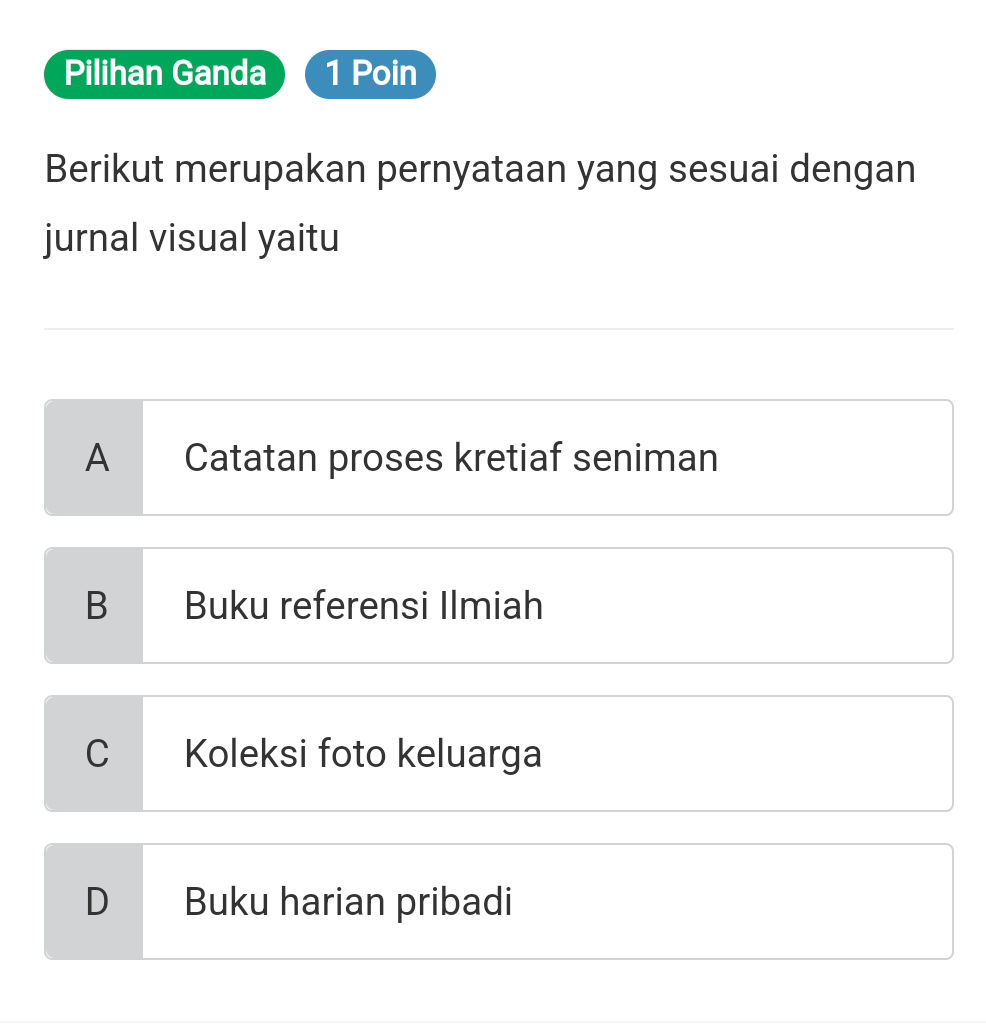Click the gray box beside option D
Screen dimensions: 986x1028
96,901
